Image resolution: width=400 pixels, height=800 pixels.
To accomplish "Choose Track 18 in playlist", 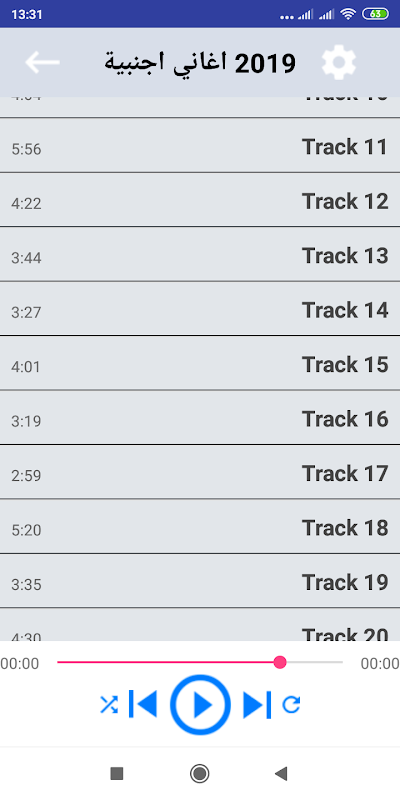I will pos(200,527).
